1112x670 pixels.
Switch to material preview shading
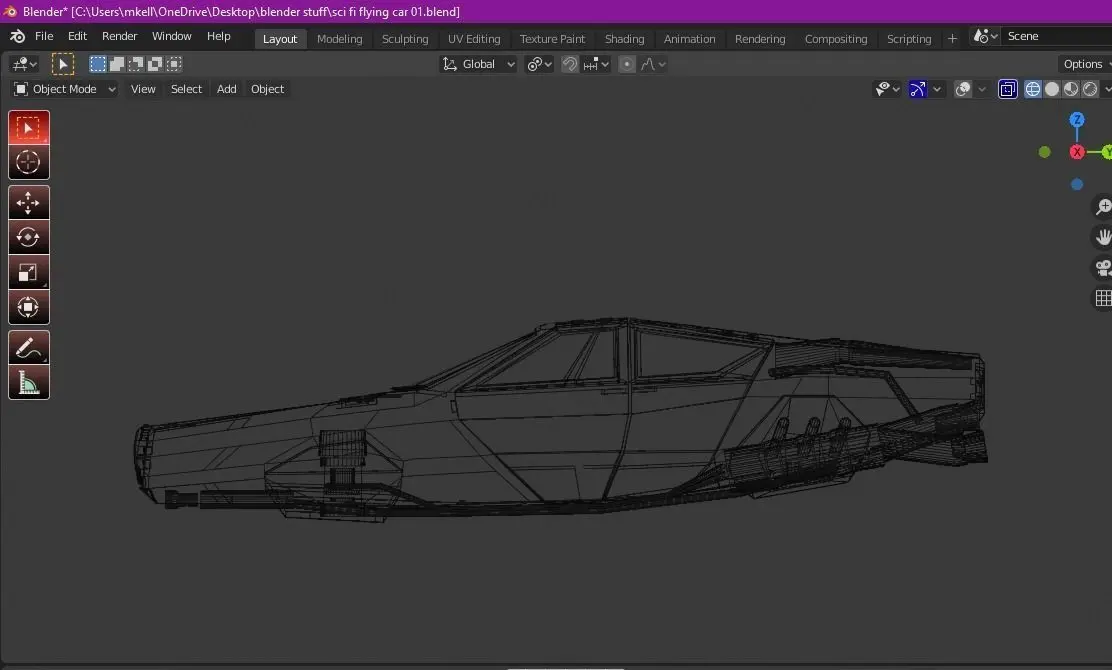tap(1071, 89)
